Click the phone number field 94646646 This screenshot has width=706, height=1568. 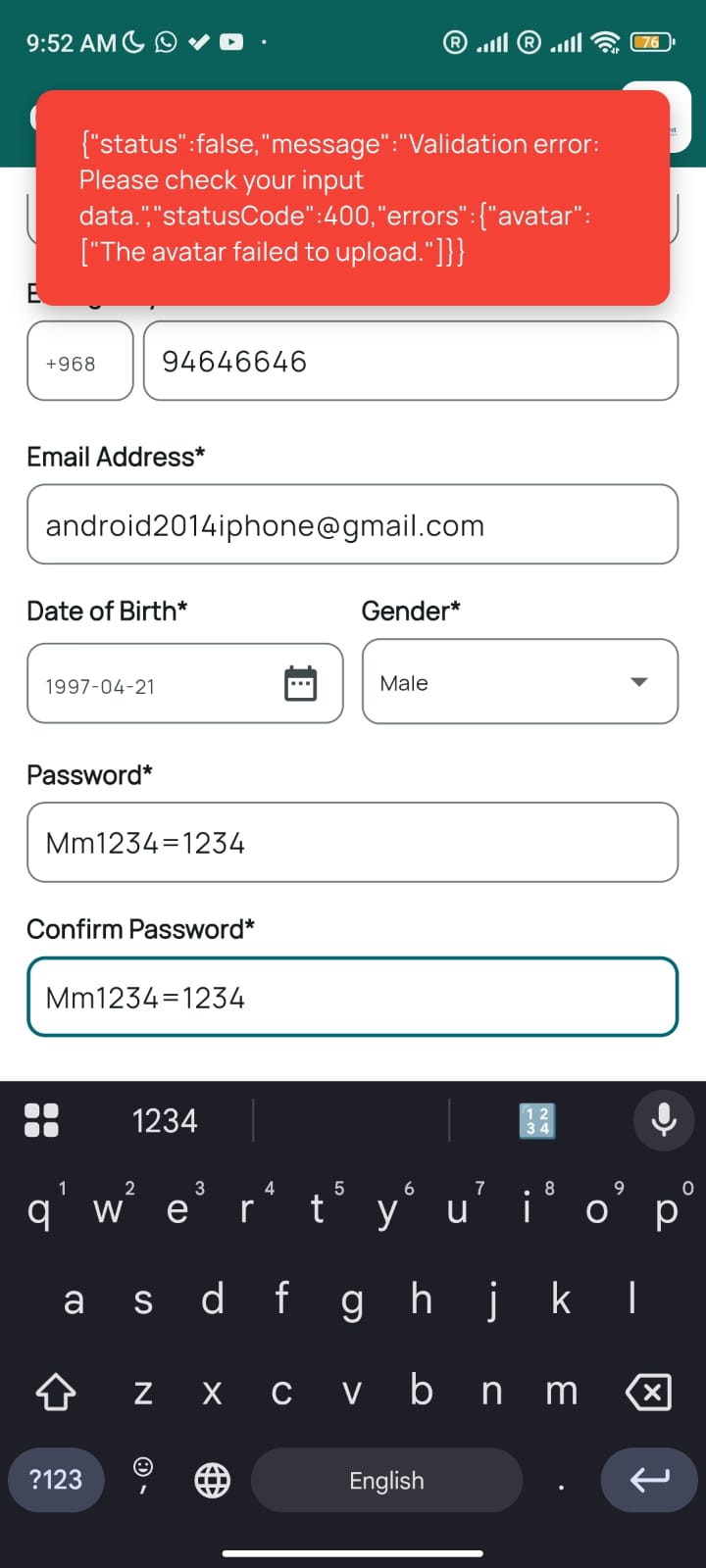410,362
